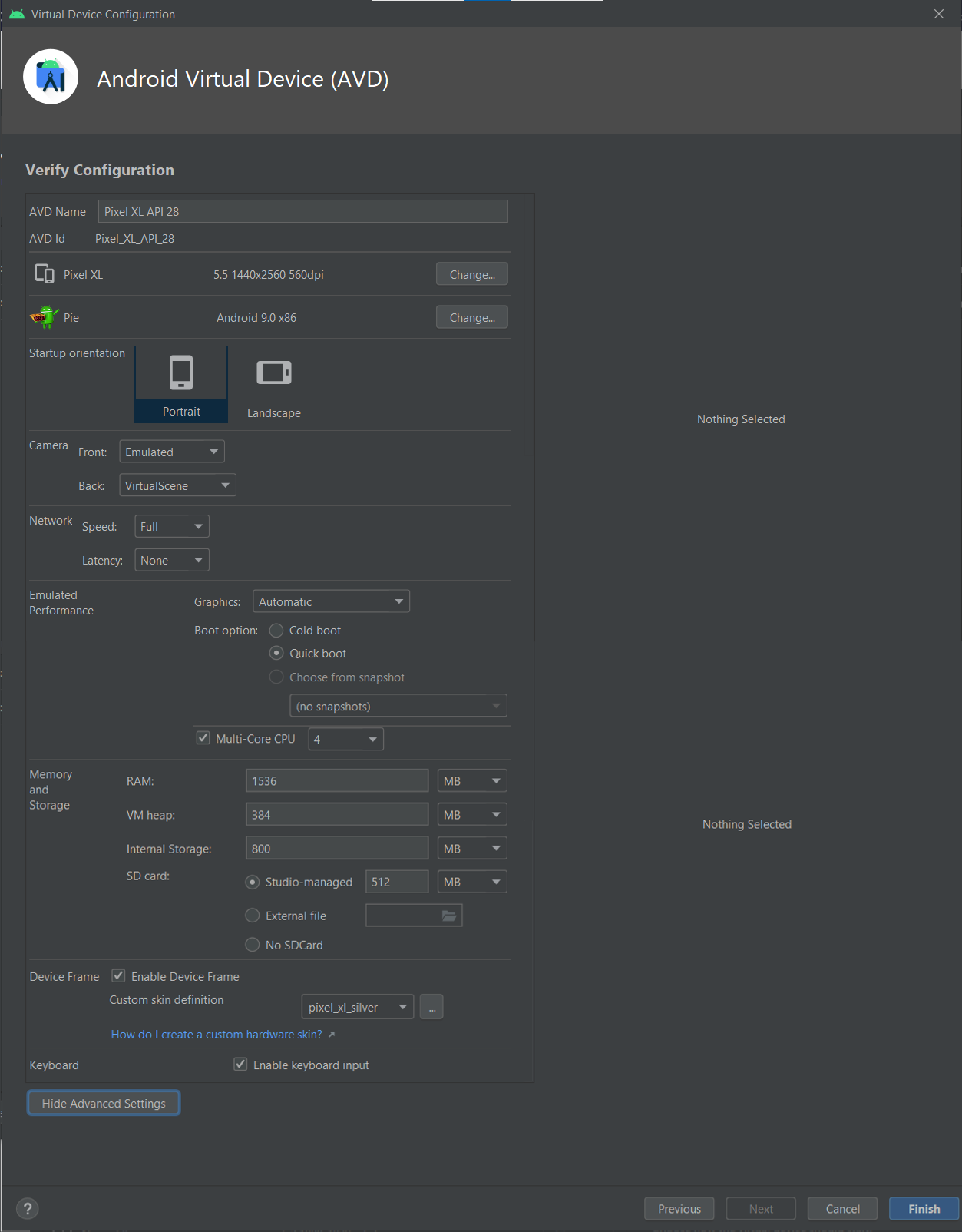Open Internal Storage unit dropdown

click(x=472, y=849)
